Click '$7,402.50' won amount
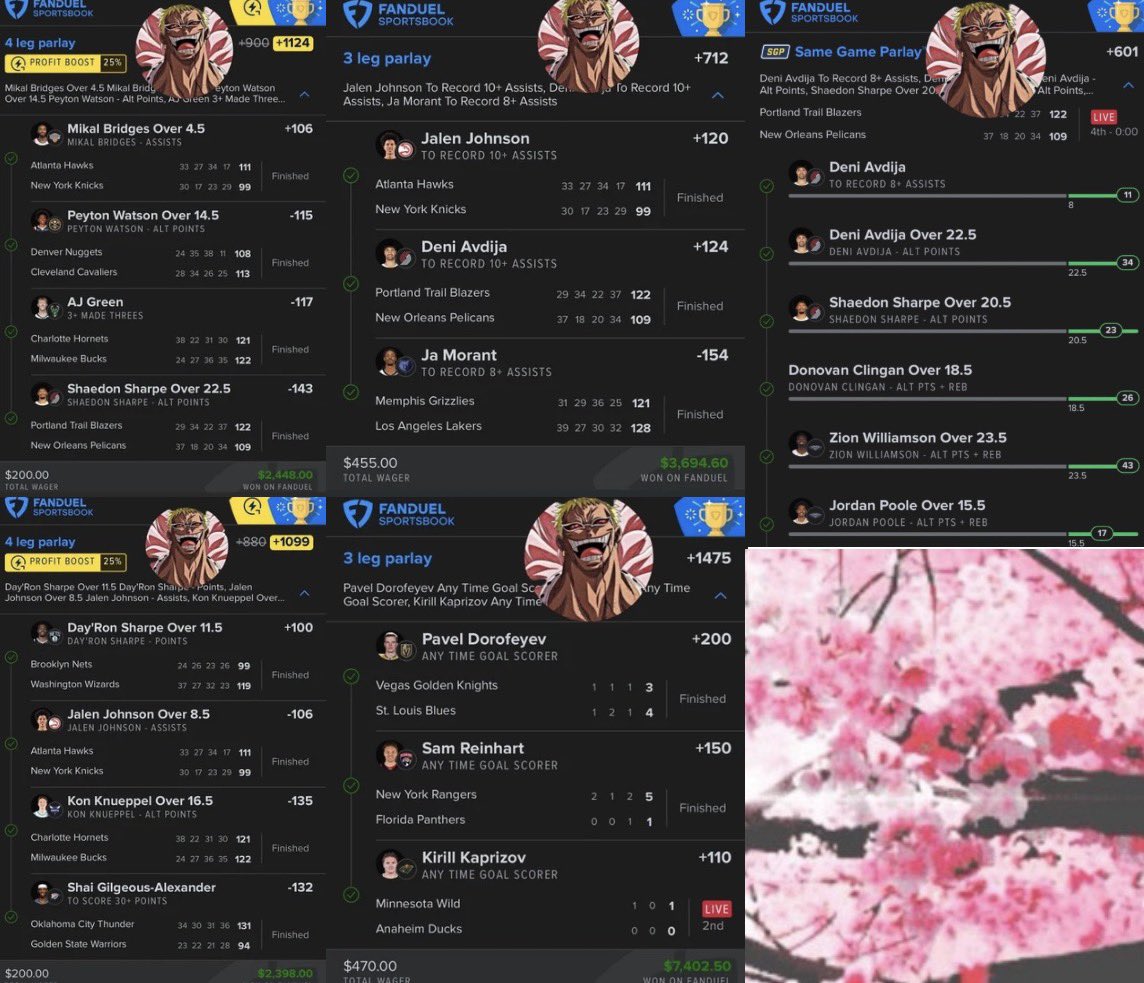This screenshot has width=1144, height=983. [697, 965]
